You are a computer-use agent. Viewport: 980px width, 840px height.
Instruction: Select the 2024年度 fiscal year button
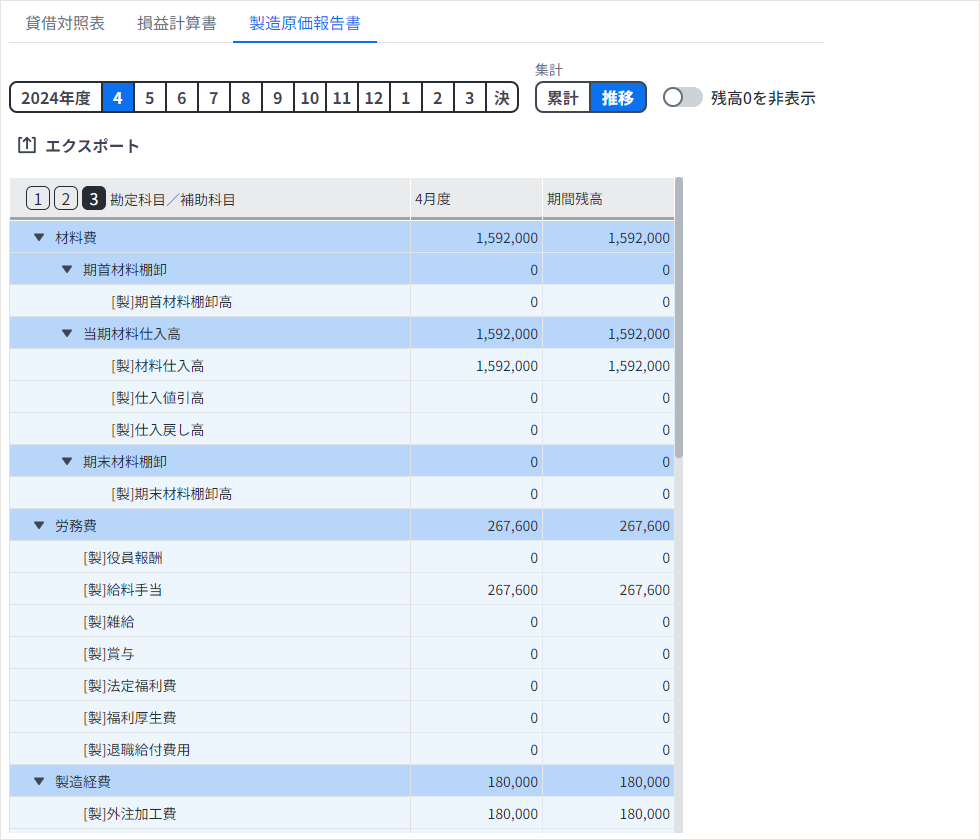point(56,98)
